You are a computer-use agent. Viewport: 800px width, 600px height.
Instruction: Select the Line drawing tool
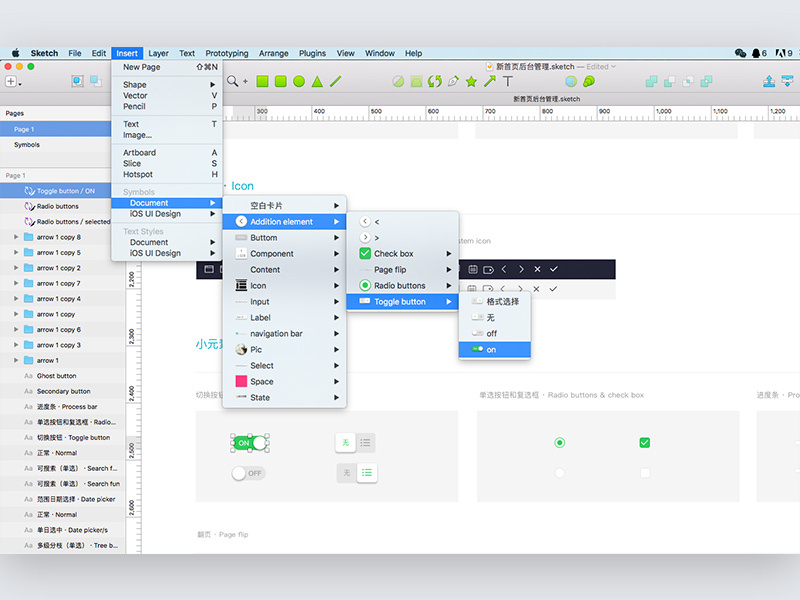[x=336, y=82]
